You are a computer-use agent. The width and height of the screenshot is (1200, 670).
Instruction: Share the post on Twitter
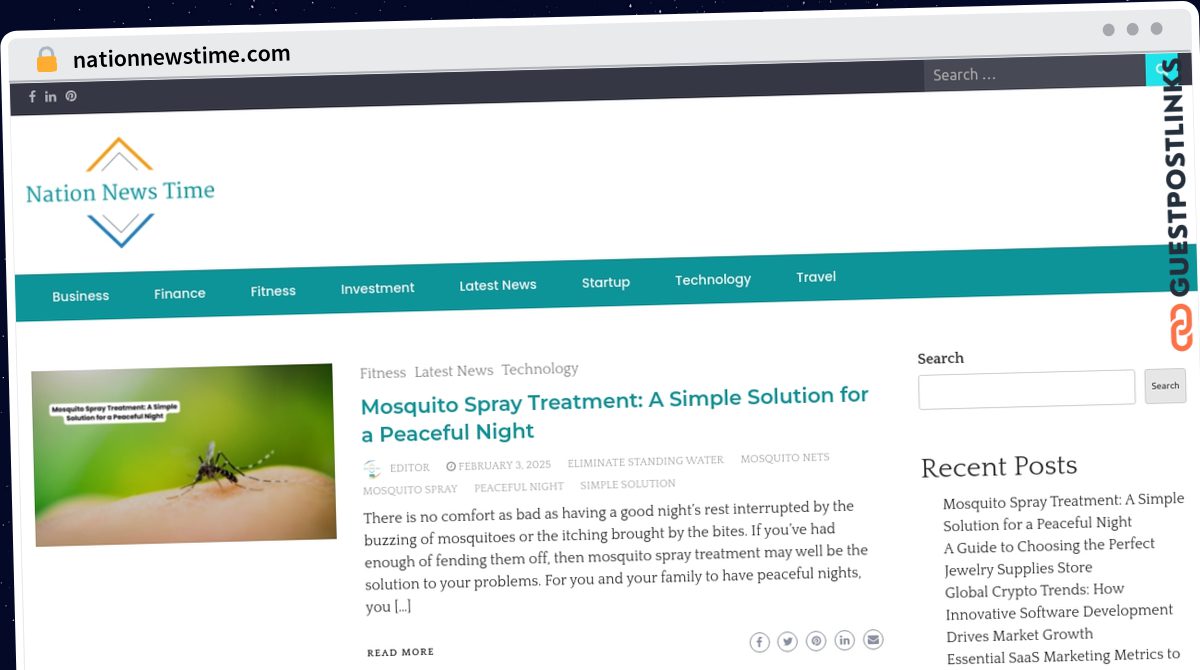[x=788, y=641]
